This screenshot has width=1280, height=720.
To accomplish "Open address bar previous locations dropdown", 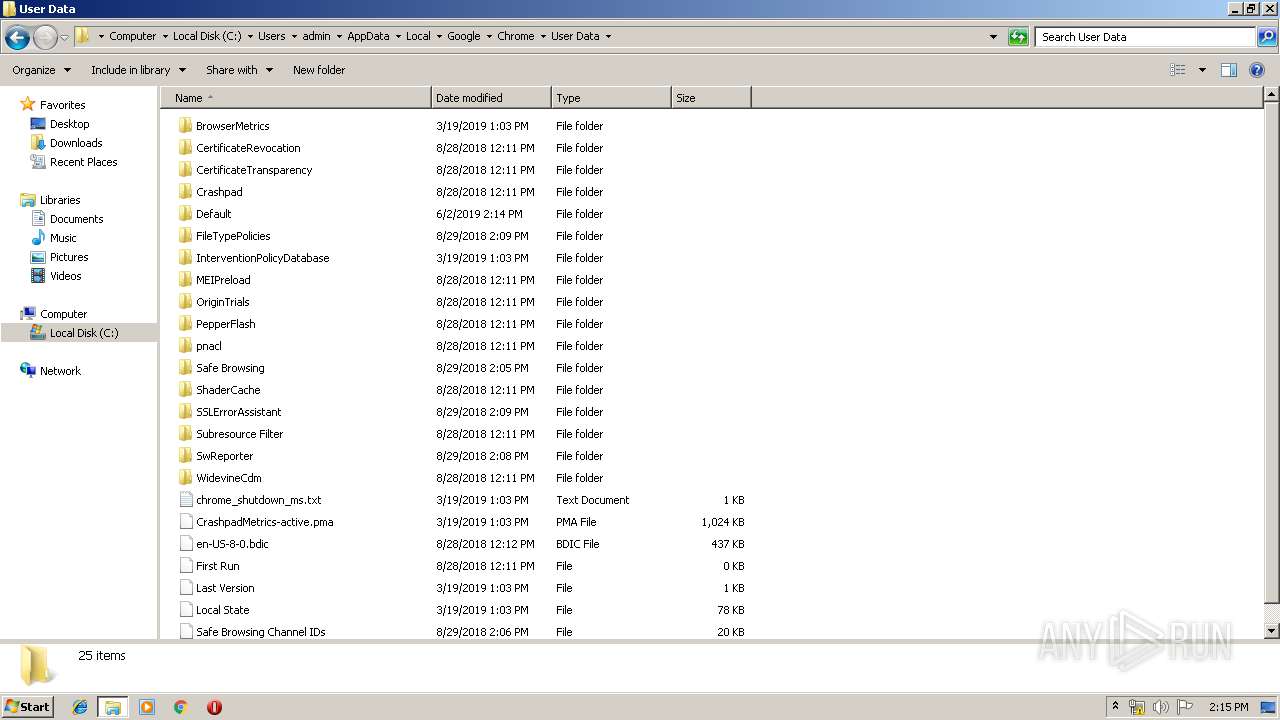I will click(x=993, y=37).
